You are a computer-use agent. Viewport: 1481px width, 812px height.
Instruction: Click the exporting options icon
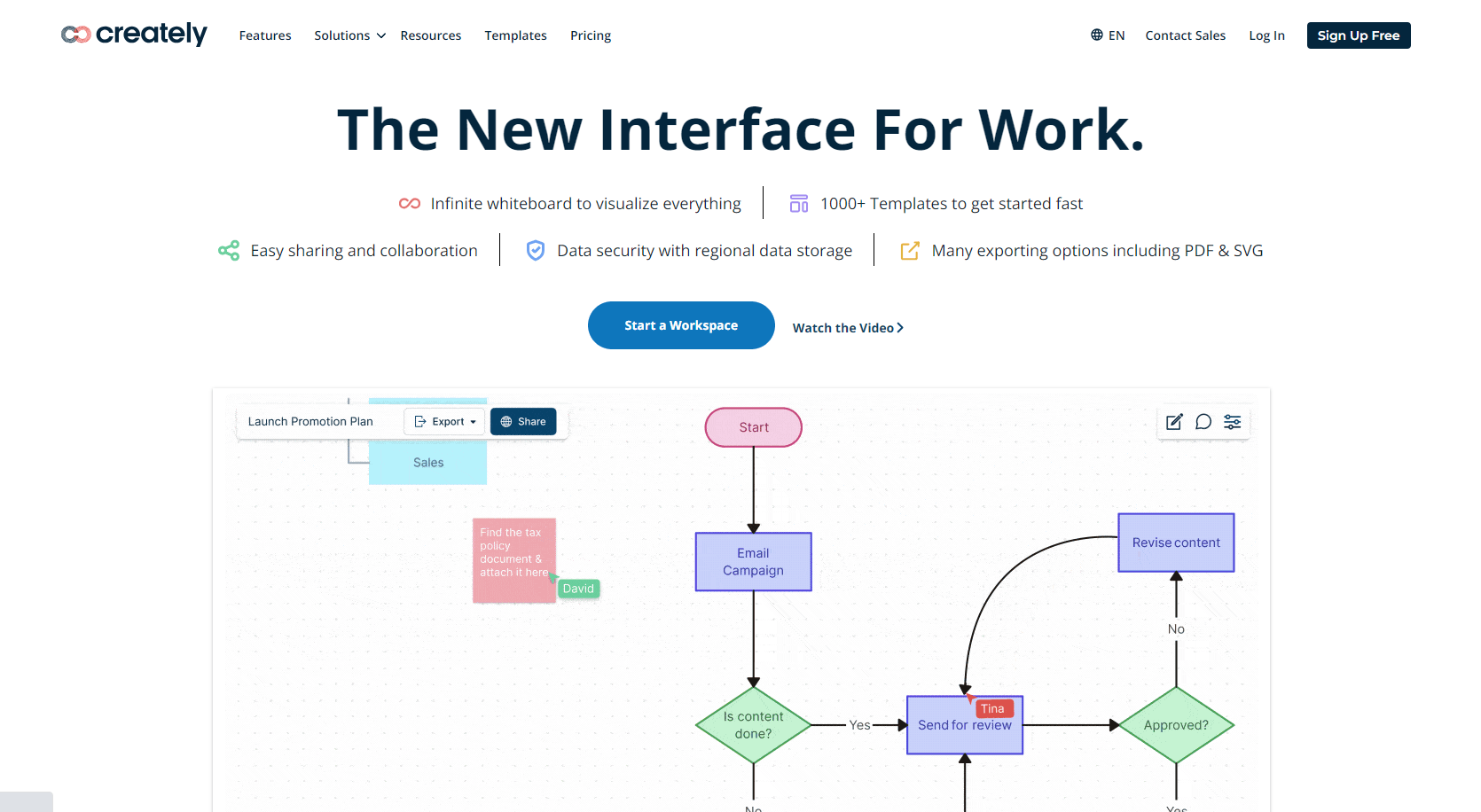[910, 251]
